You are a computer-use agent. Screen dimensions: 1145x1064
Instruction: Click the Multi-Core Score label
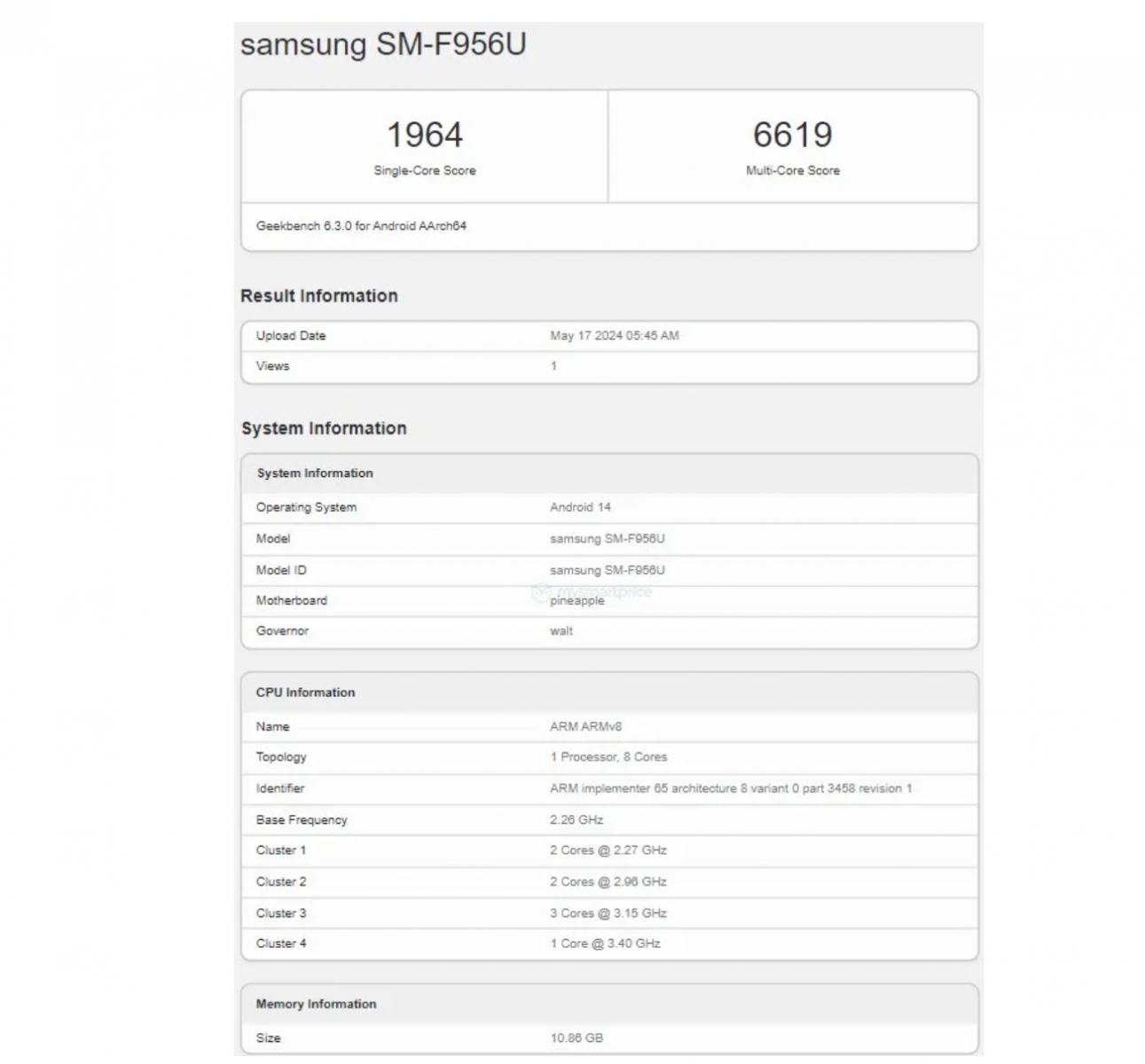[793, 170]
